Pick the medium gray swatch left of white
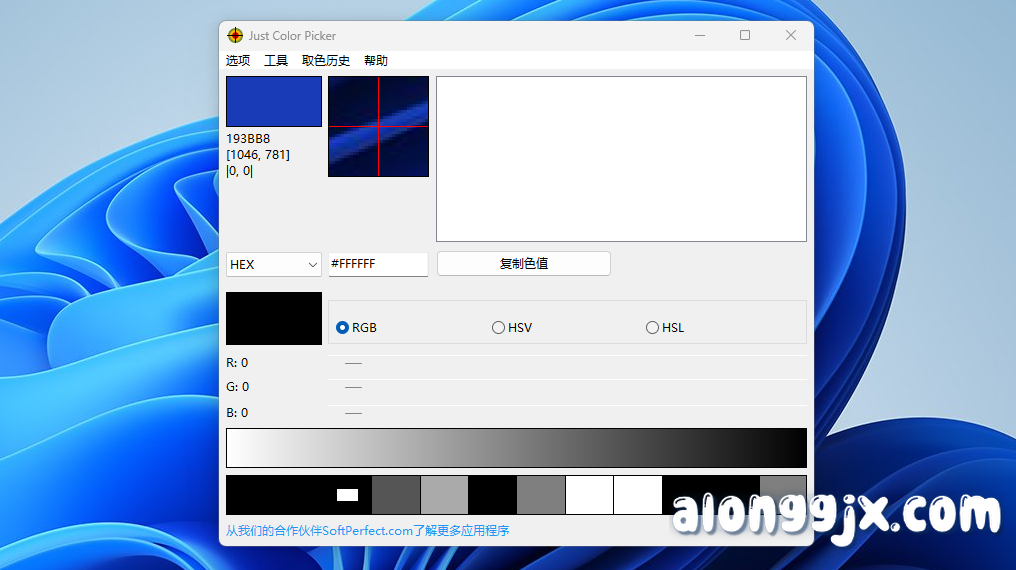Image resolution: width=1016 pixels, height=570 pixels. (541, 495)
